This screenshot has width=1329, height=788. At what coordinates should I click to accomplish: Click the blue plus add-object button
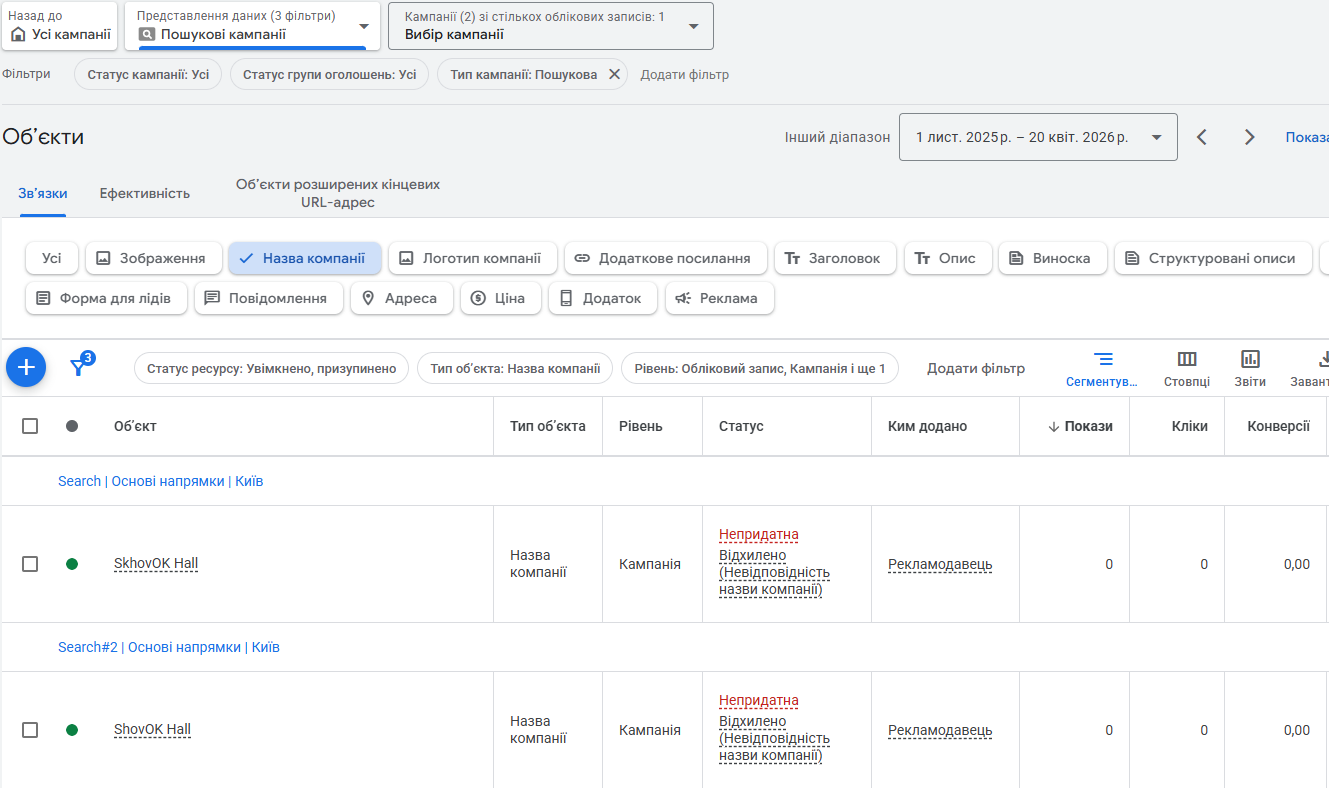click(x=26, y=368)
